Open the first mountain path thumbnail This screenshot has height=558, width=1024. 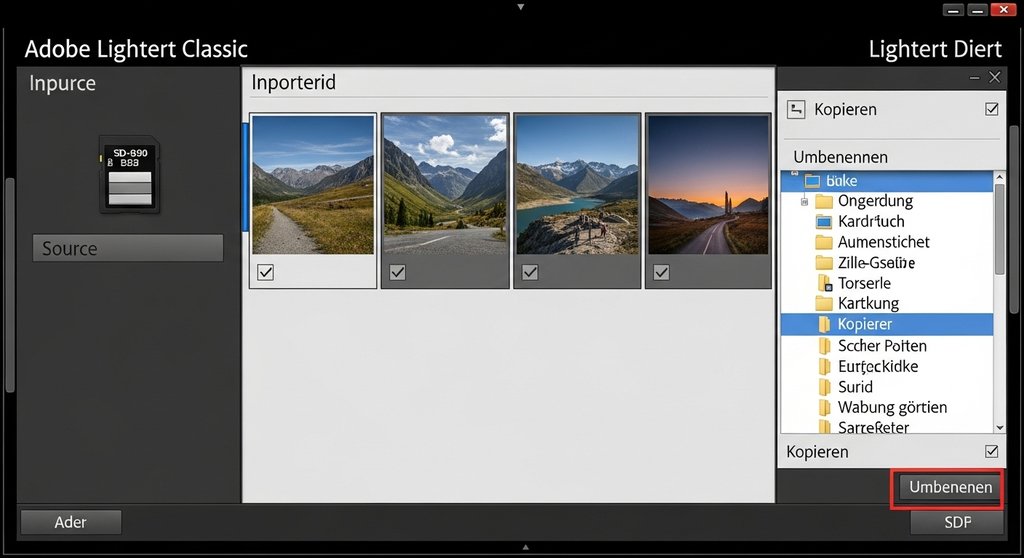click(313, 185)
